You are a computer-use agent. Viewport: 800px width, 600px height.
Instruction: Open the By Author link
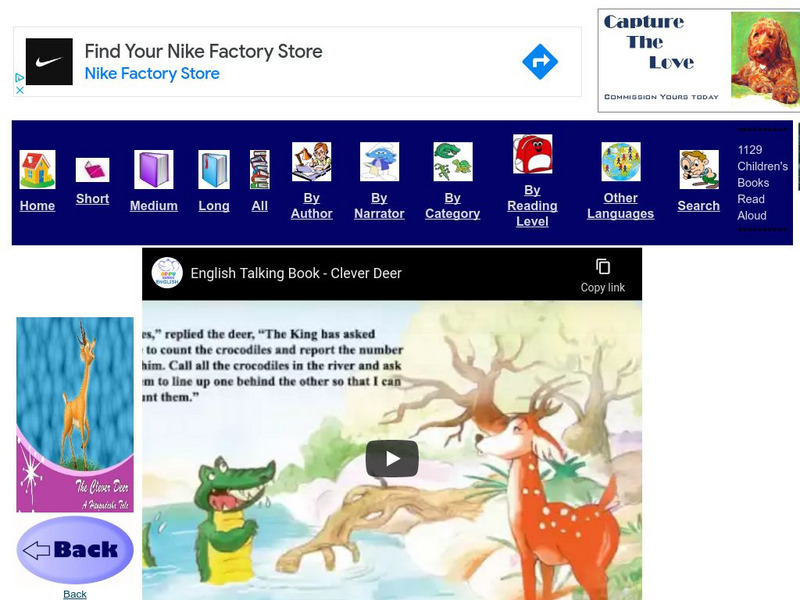311,206
